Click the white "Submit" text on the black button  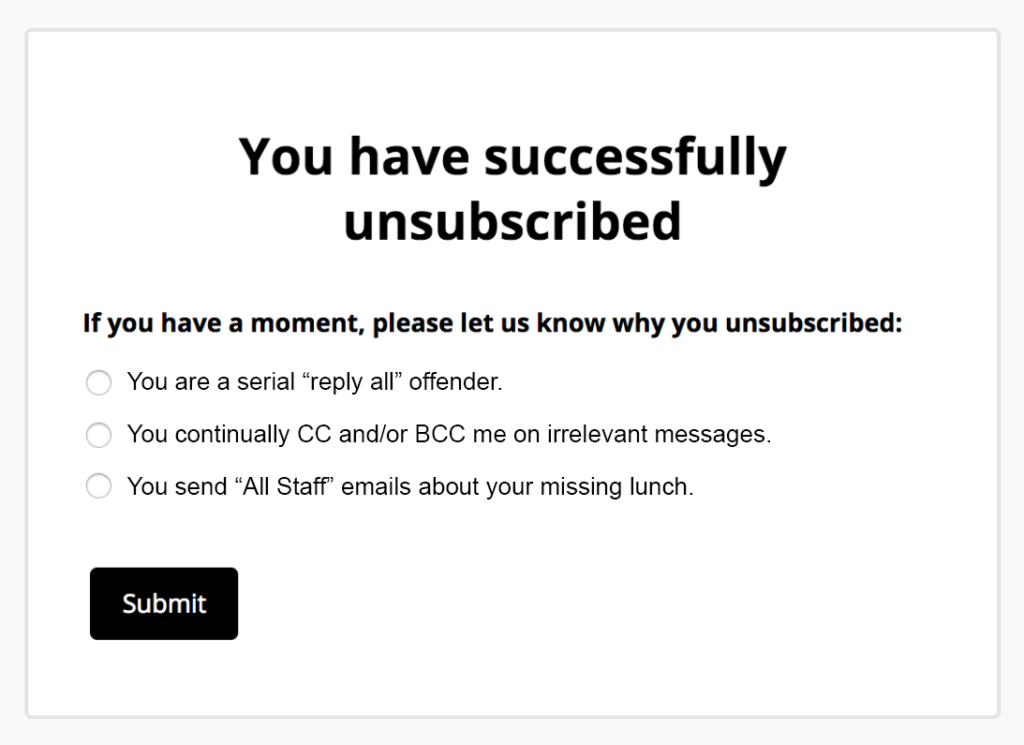(164, 603)
